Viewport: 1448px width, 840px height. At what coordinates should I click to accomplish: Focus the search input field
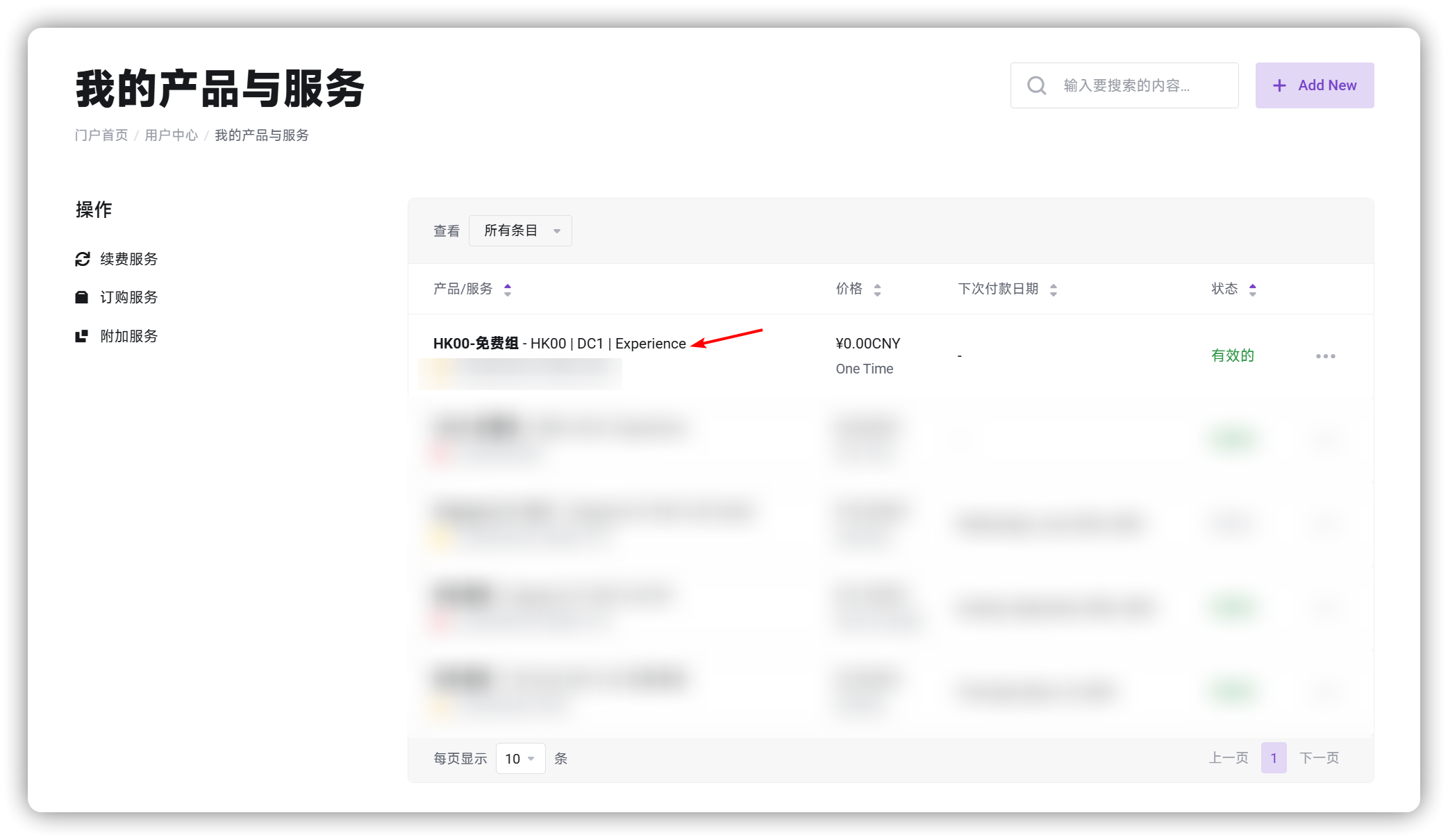1124,85
